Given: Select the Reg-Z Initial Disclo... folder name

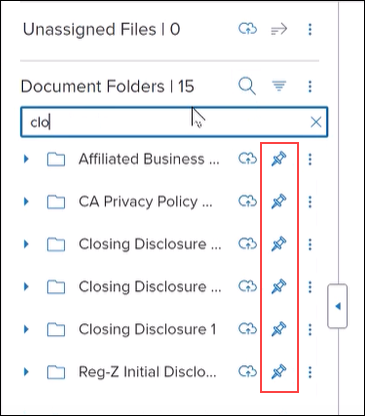Looking at the screenshot, I should (147, 372).
